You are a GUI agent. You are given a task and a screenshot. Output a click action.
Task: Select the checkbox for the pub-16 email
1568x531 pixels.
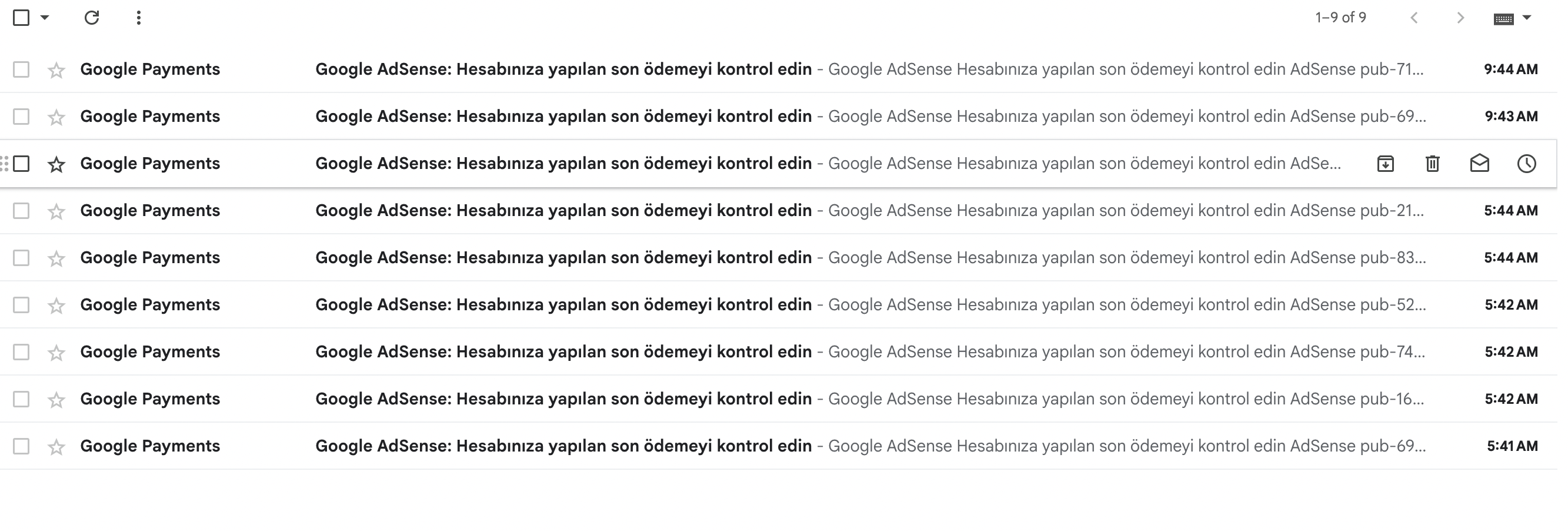coord(21,399)
